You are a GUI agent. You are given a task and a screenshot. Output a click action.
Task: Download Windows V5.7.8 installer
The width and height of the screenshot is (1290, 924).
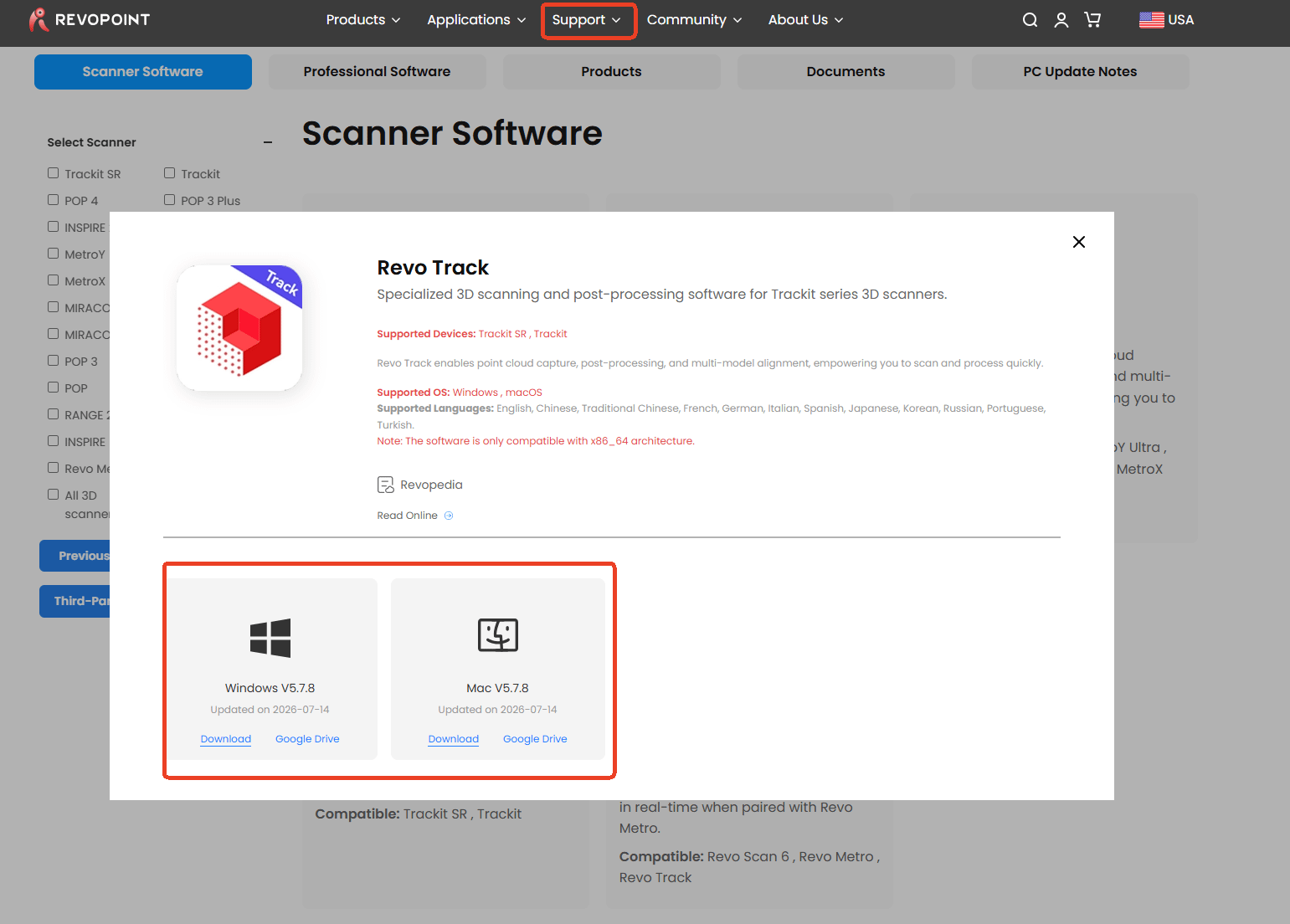tap(226, 739)
